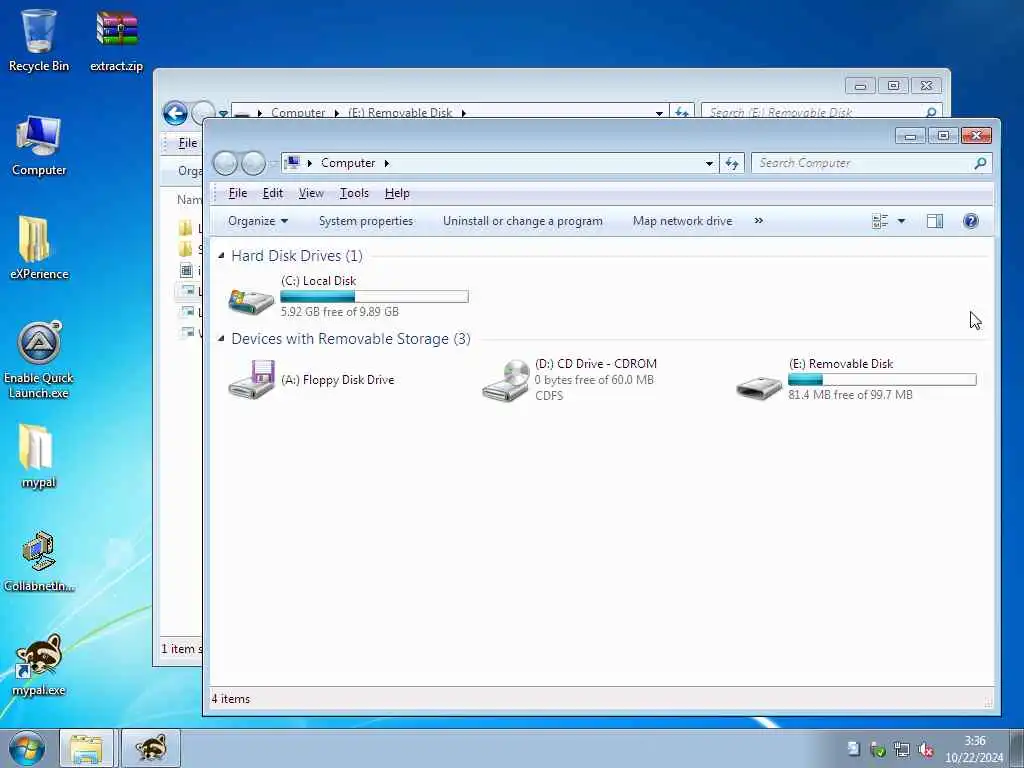Viewport: 1024px width, 768px height.
Task: Click Computer breadcrumb in address bar
Action: [348, 163]
